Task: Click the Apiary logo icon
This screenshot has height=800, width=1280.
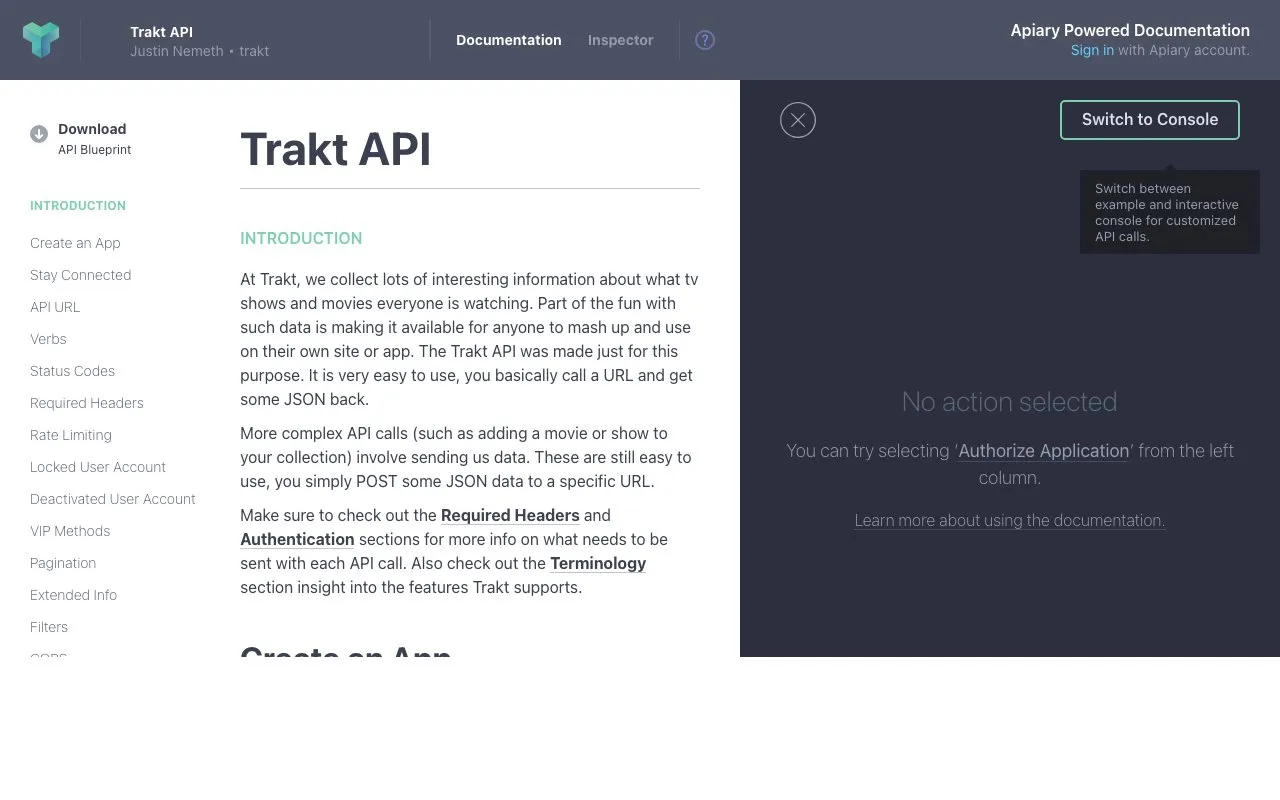Action: (x=41, y=40)
